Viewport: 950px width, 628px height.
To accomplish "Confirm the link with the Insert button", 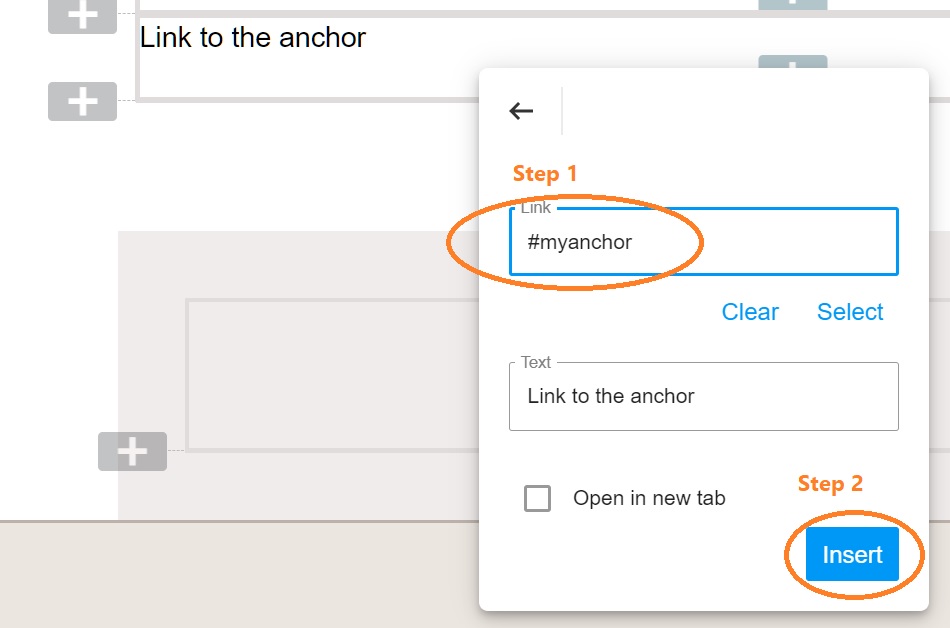I will (x=852, y=554).
